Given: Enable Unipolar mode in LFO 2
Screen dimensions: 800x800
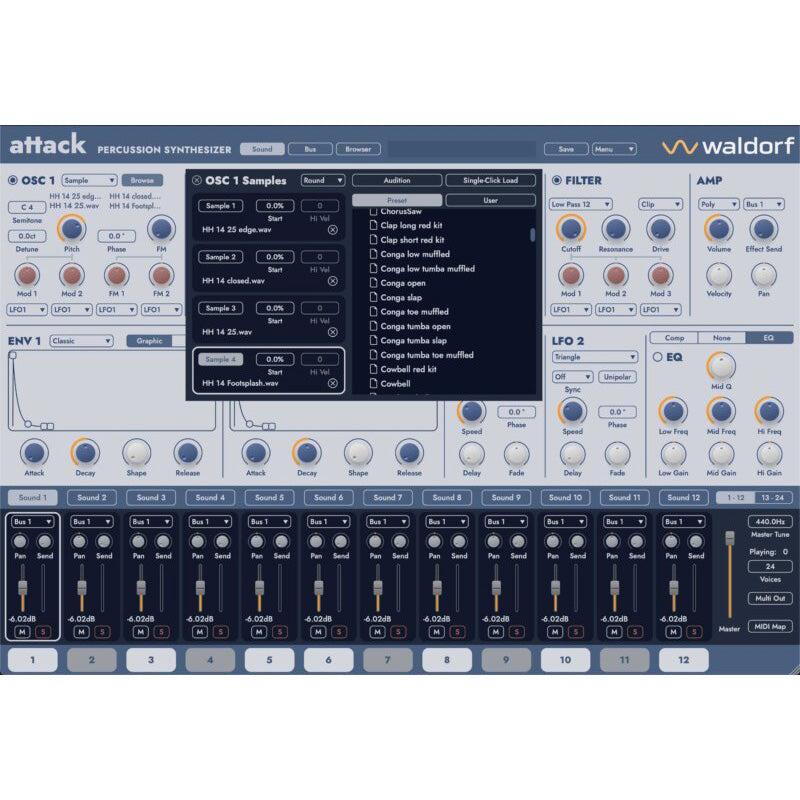Looking at the screenshot, I should point(621,377).
